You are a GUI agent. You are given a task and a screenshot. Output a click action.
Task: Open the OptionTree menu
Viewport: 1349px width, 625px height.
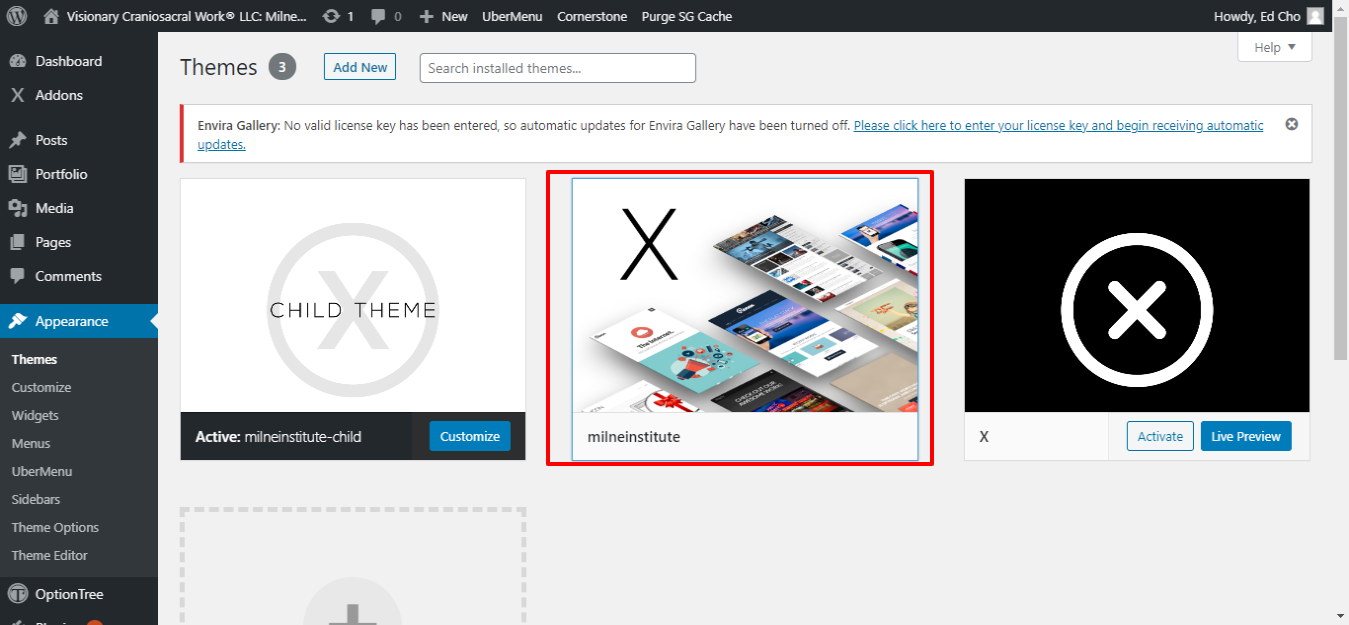(x=79, y=594)
